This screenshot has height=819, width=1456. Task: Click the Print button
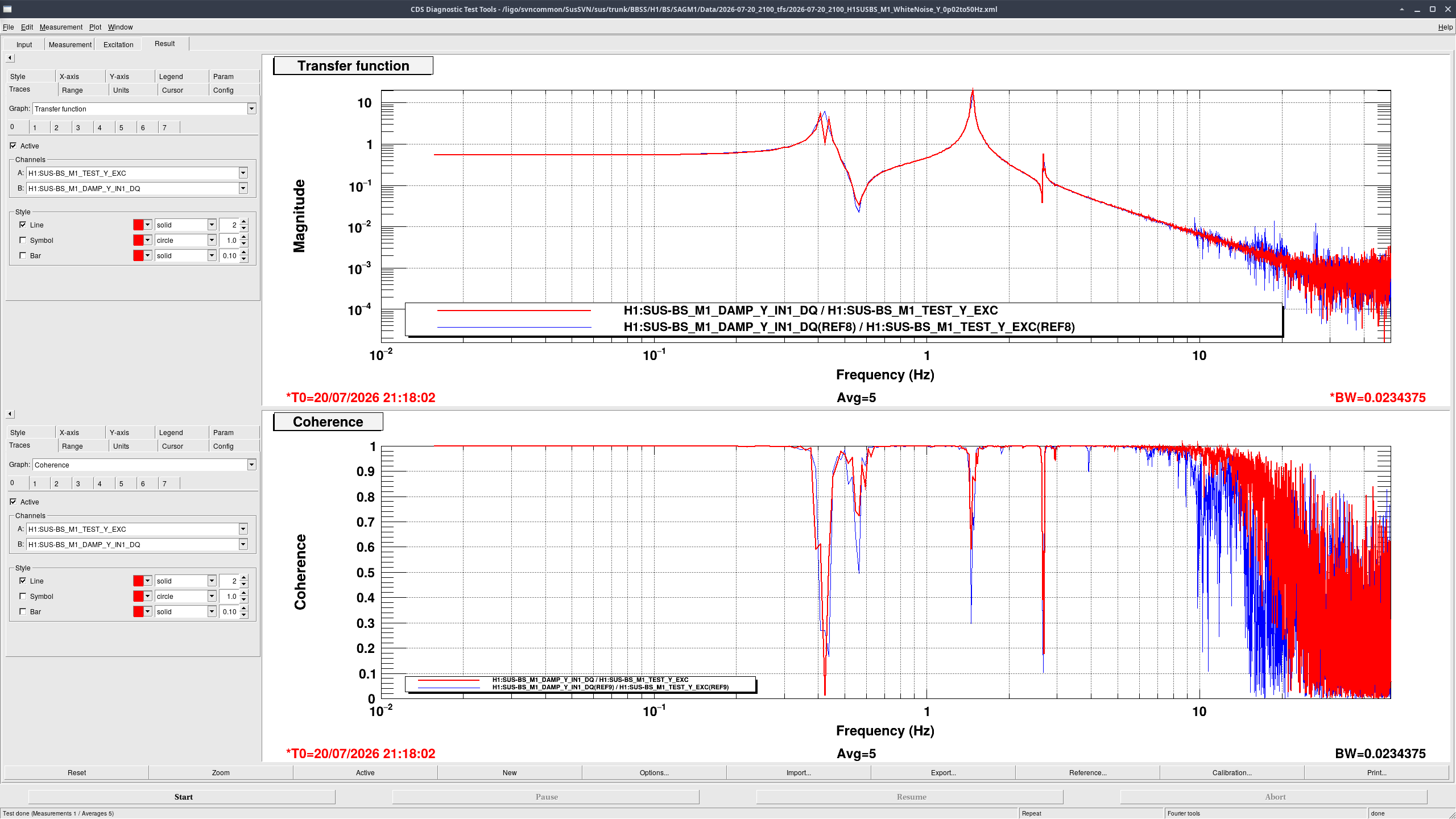click(x=1376, y=772)
